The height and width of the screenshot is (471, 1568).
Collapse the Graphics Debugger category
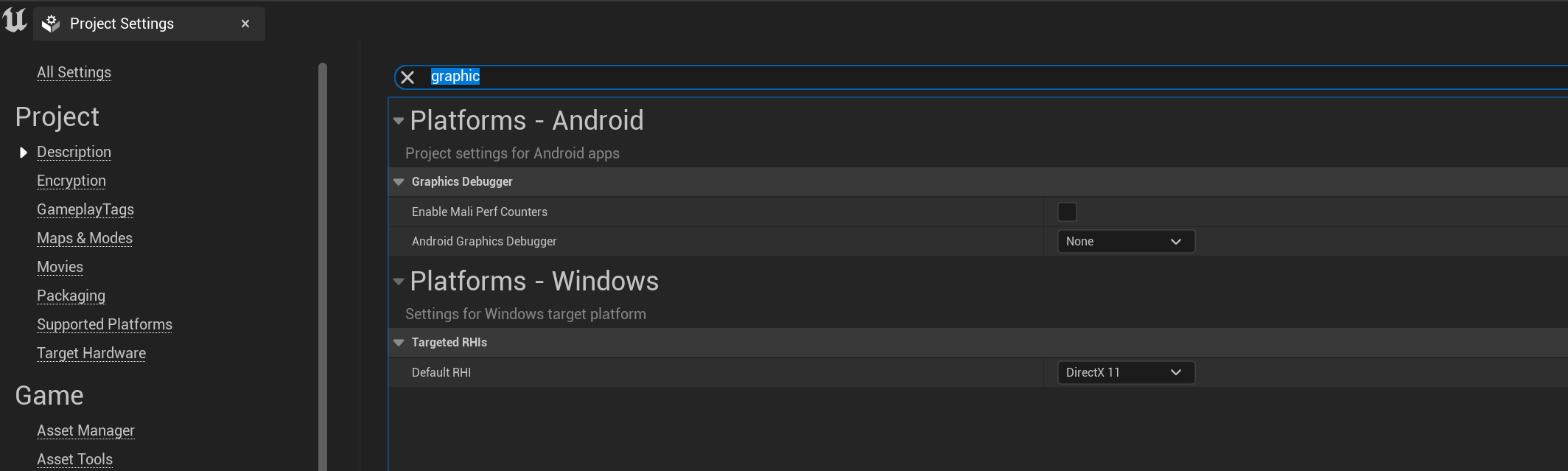tap(399, 182)
